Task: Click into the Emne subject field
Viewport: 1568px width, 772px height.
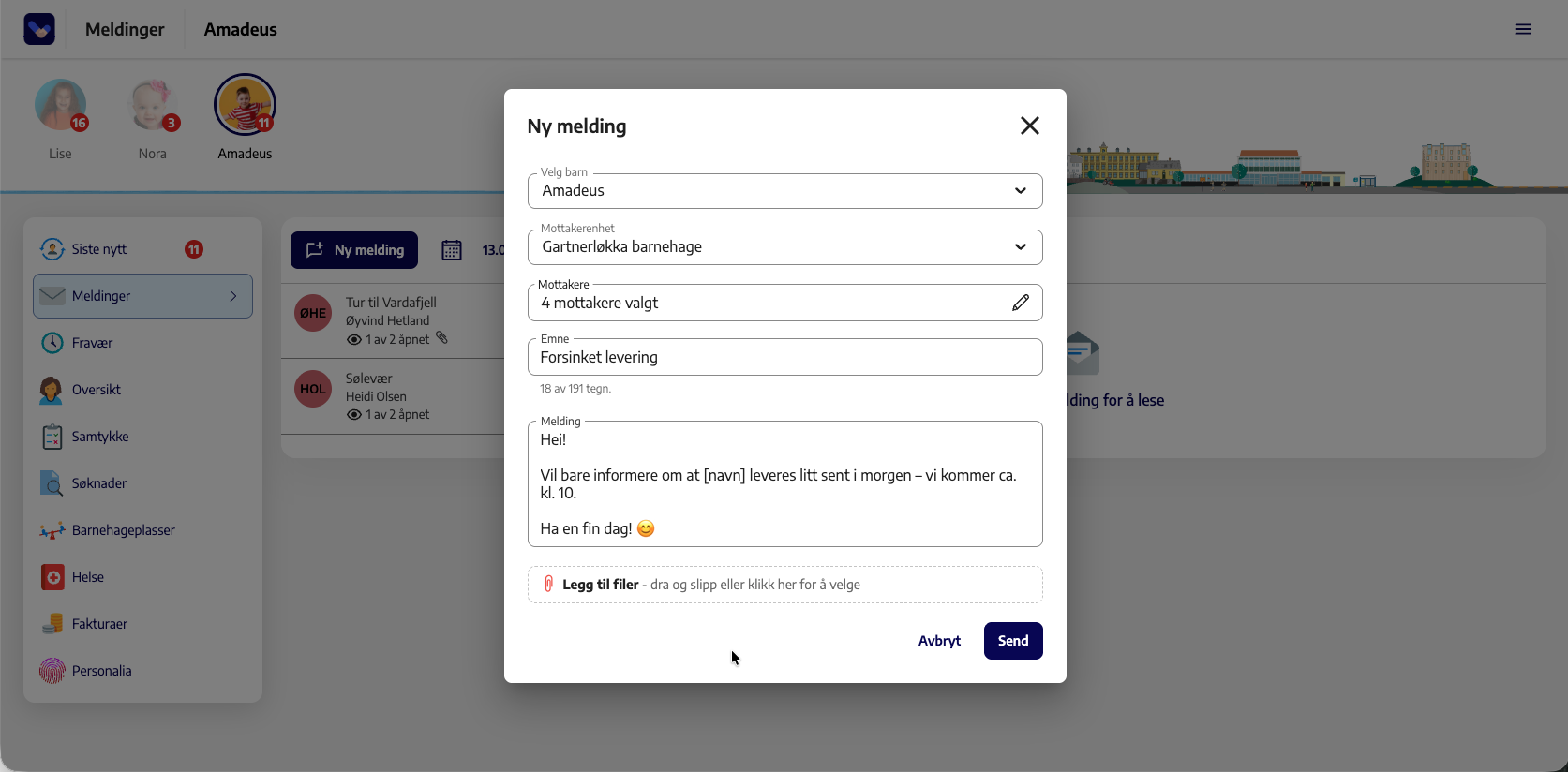Action: pos(785,357)
